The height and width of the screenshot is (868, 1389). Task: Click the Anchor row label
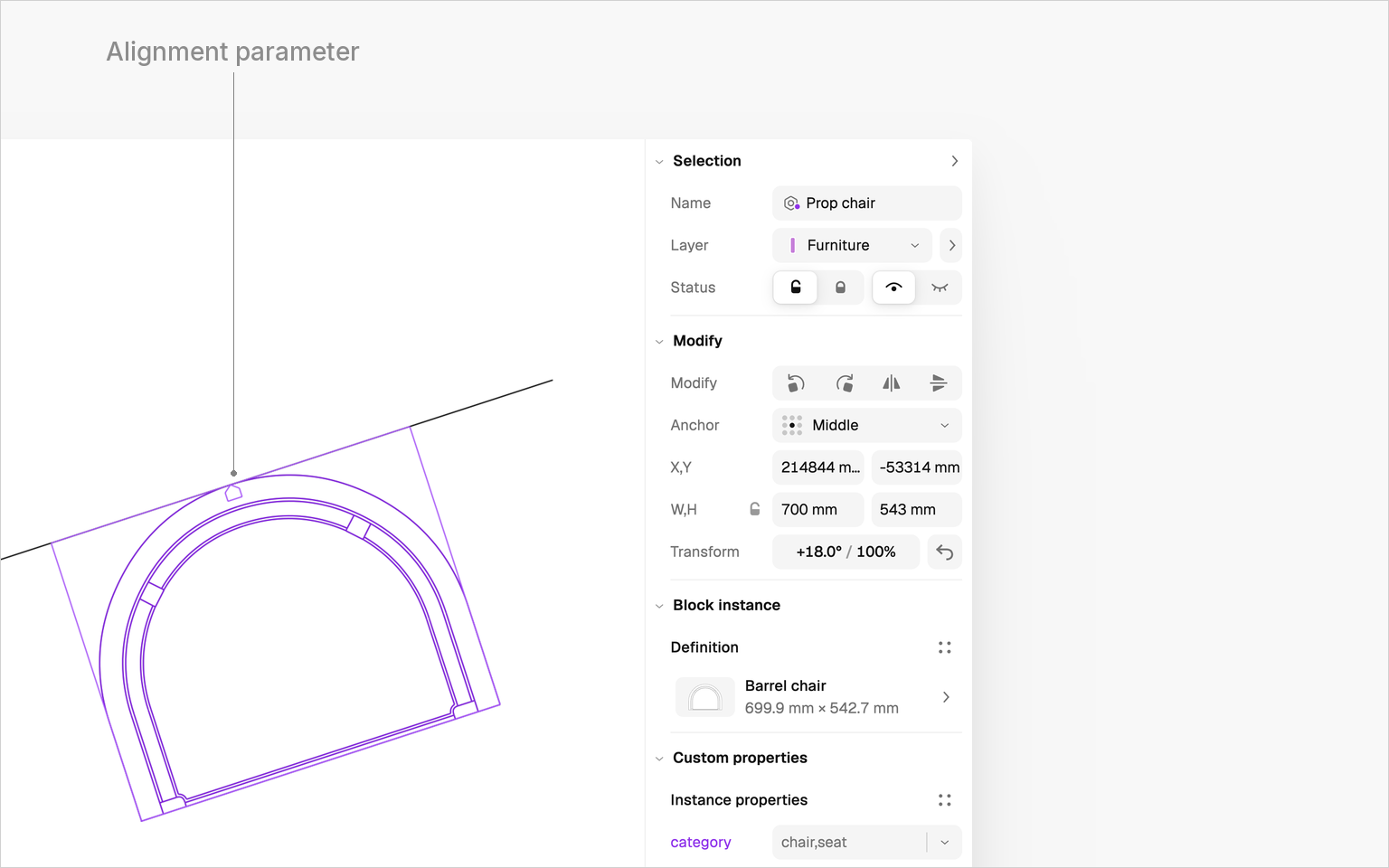[694, 426]
